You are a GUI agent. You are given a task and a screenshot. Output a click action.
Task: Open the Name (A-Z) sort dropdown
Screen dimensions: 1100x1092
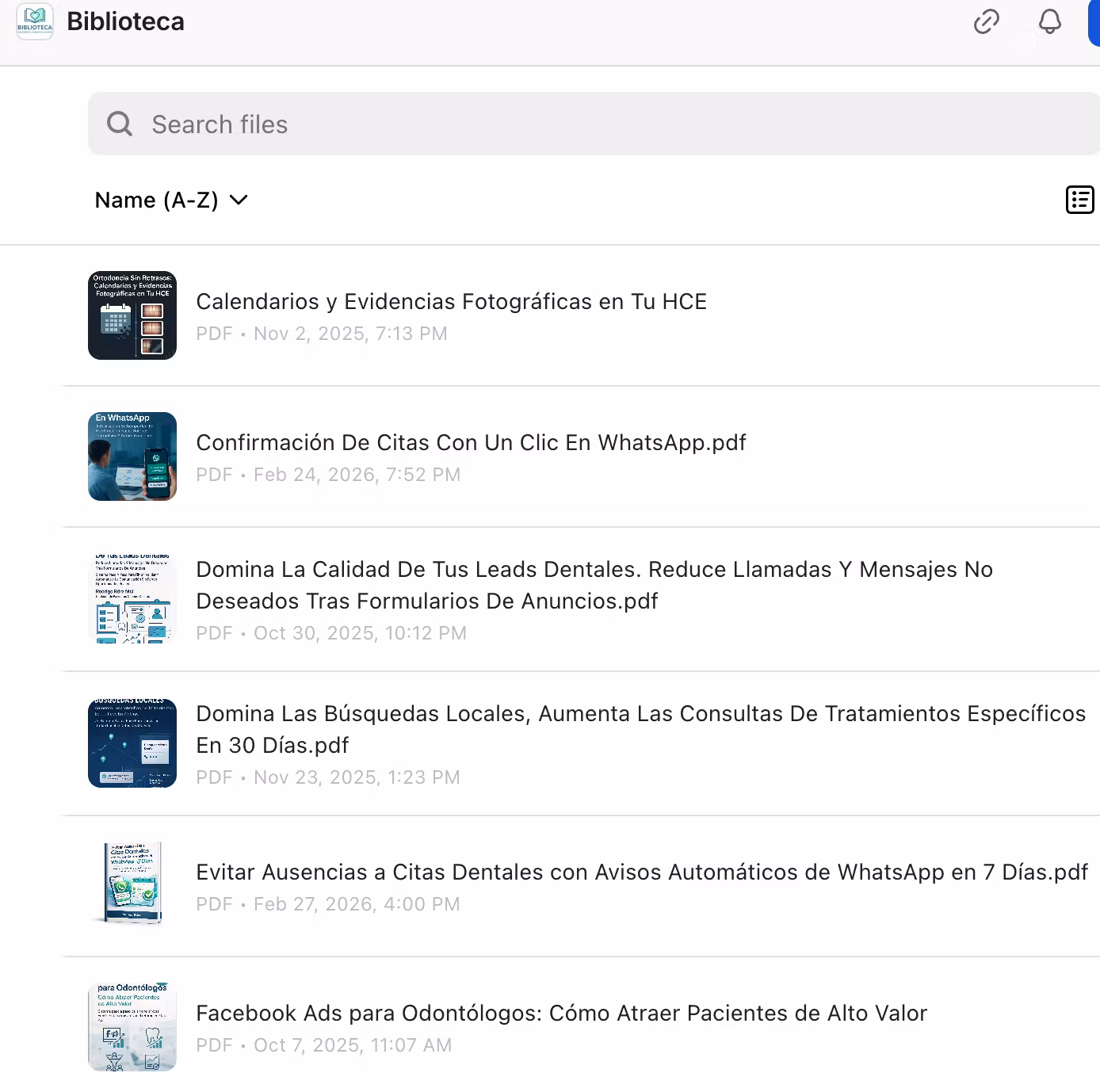pyautogui.click(x=157, y=200)
